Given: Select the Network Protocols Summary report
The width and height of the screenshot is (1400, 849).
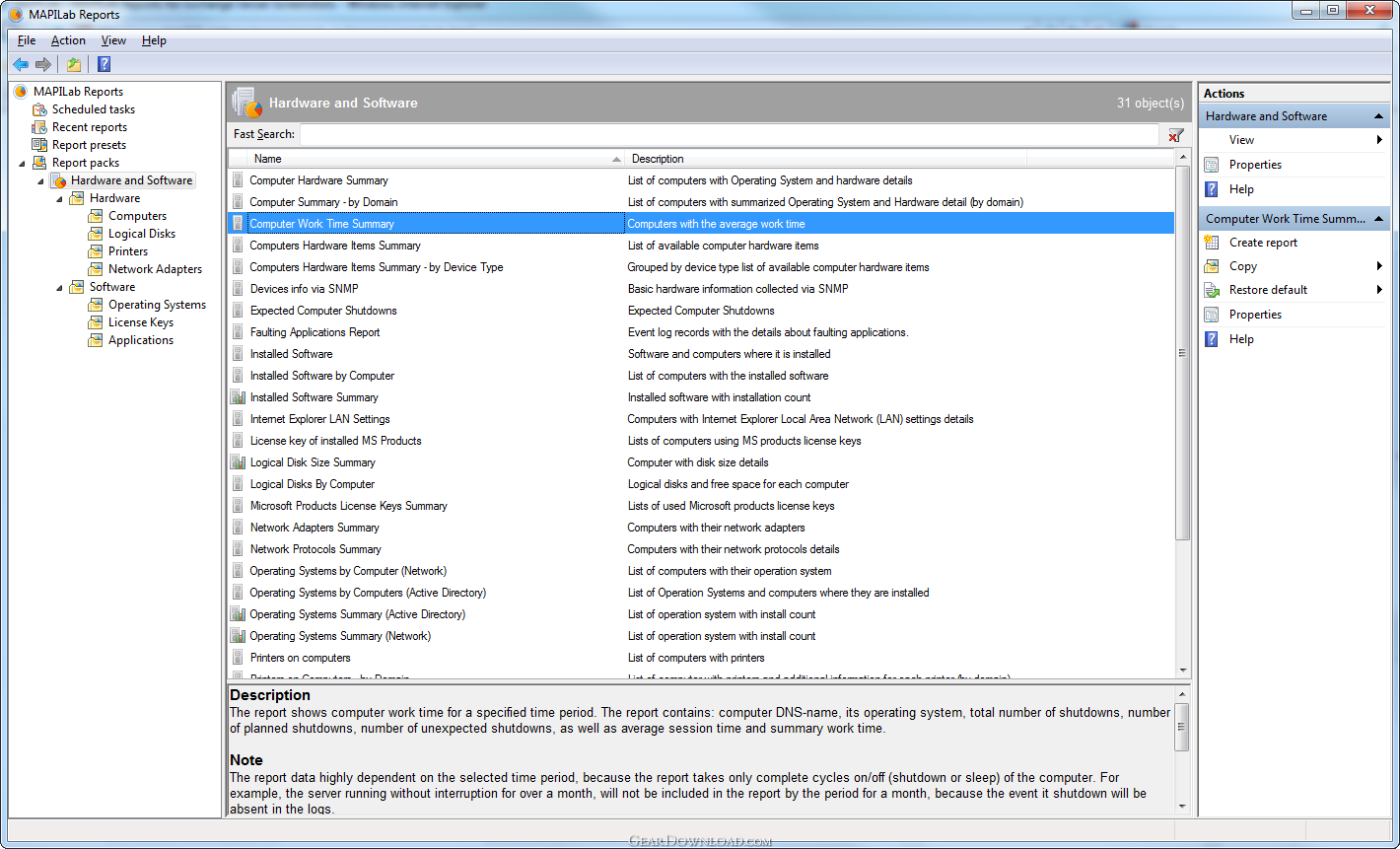Looking at the screenshot, I should coord(702,549).
